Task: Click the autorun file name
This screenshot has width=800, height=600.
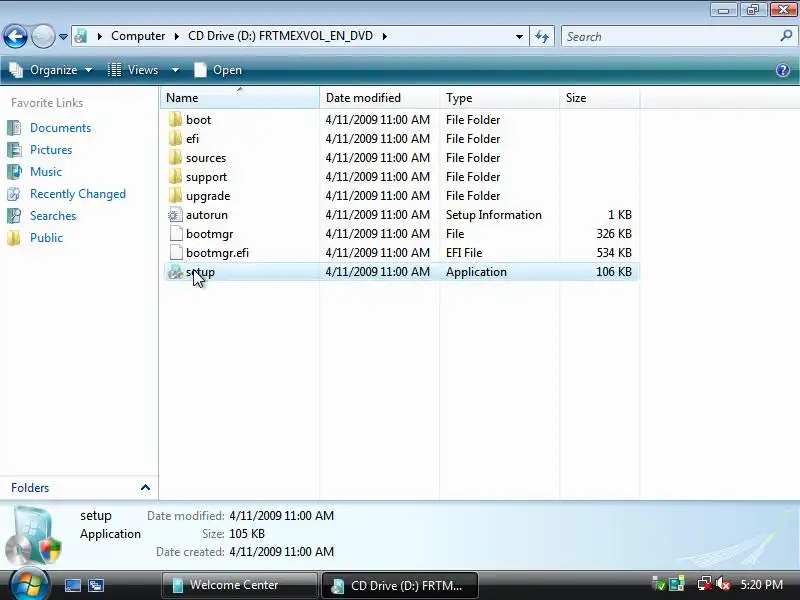Action: click(x=207, y=215)
